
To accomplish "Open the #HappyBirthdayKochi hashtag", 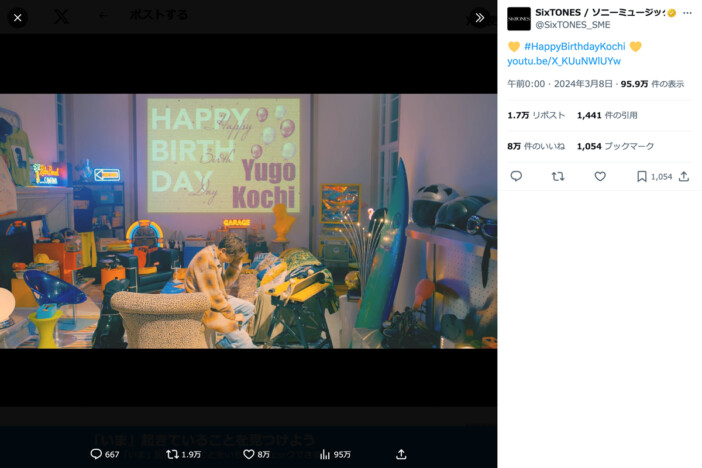I will (x=574, y=47).
